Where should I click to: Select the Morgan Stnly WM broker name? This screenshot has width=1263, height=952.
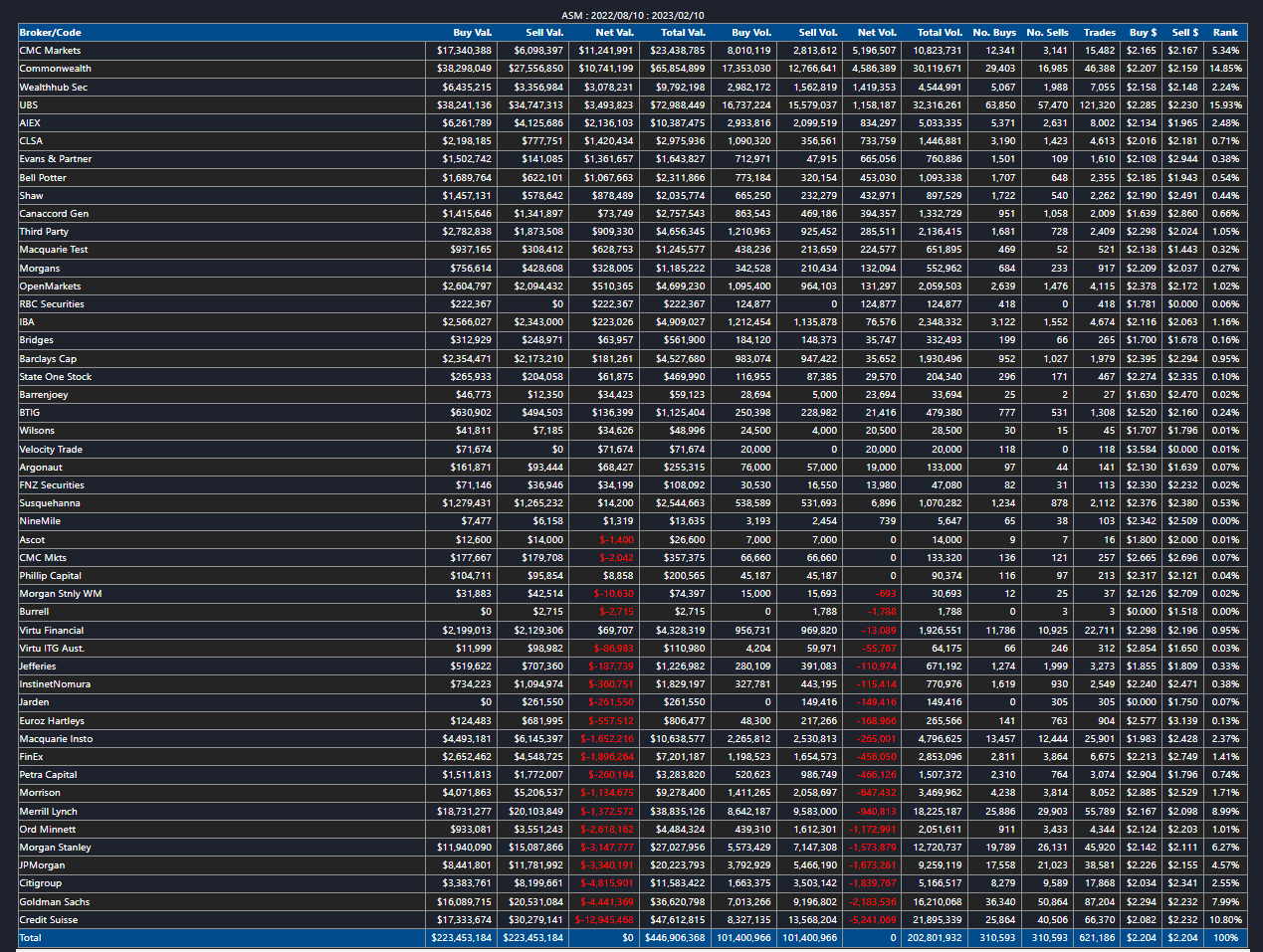click(x=61, y=594)
